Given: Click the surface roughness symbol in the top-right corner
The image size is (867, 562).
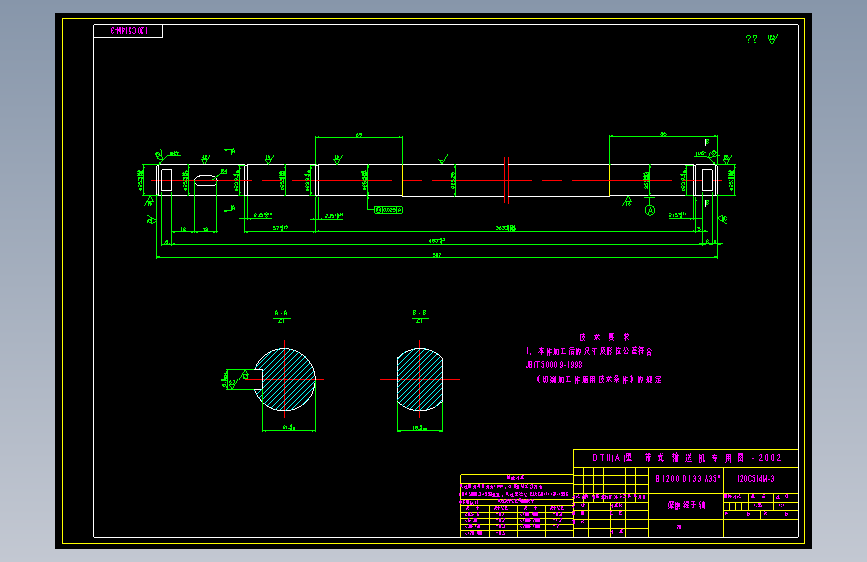Looking at the screenshot, I should [772, 39].
